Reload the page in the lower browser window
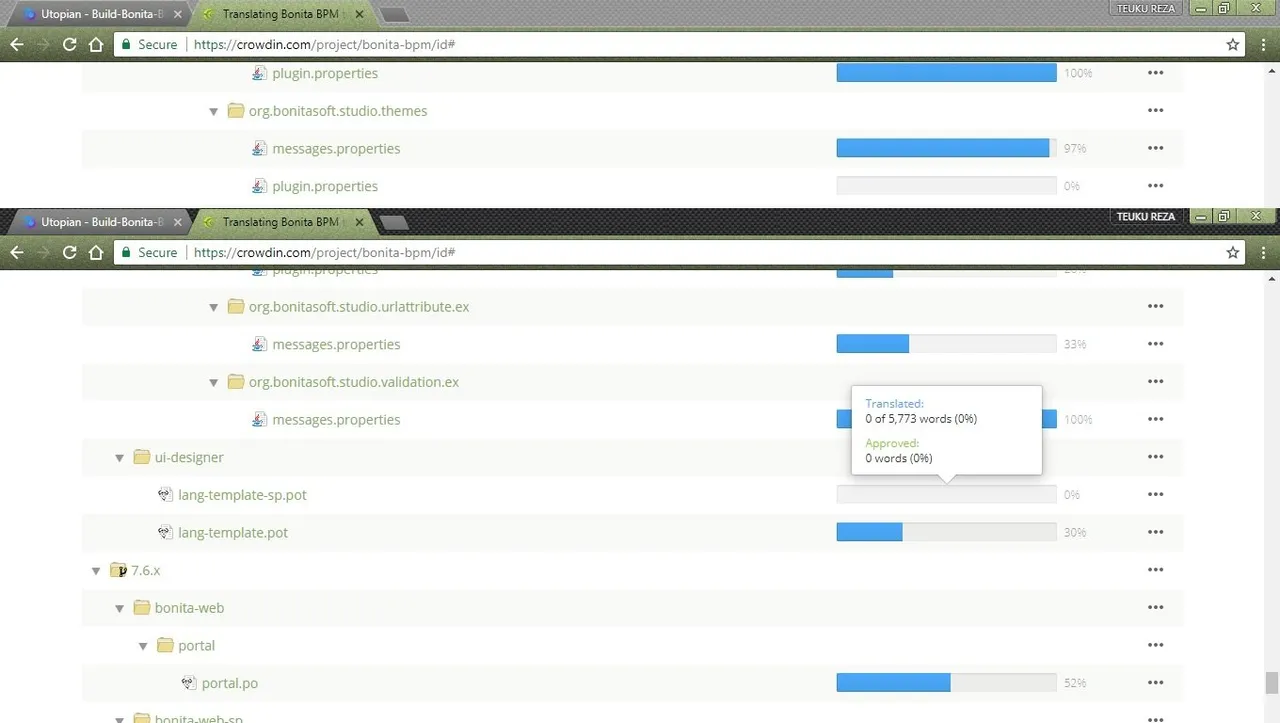Viewport: 1280px width, 723px height. pos(69,253)
